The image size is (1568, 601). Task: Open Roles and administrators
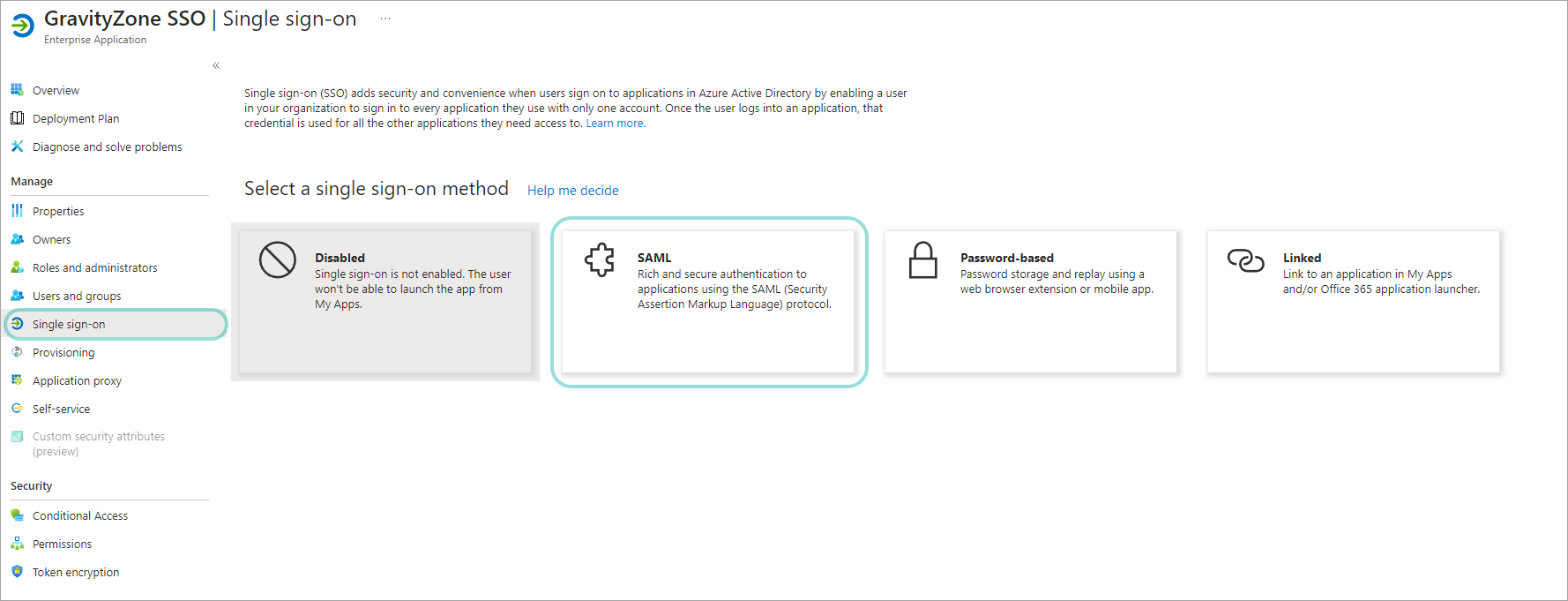coord(95,267)
